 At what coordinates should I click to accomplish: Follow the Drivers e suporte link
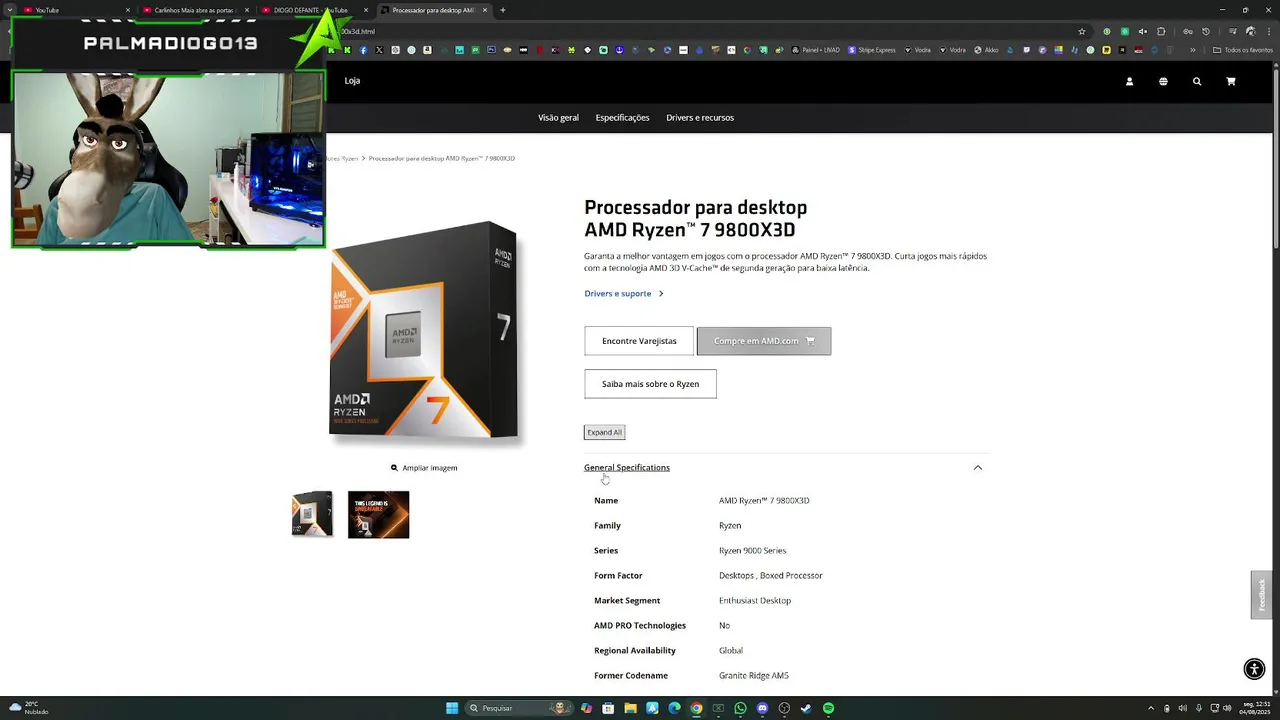(624, 294)
